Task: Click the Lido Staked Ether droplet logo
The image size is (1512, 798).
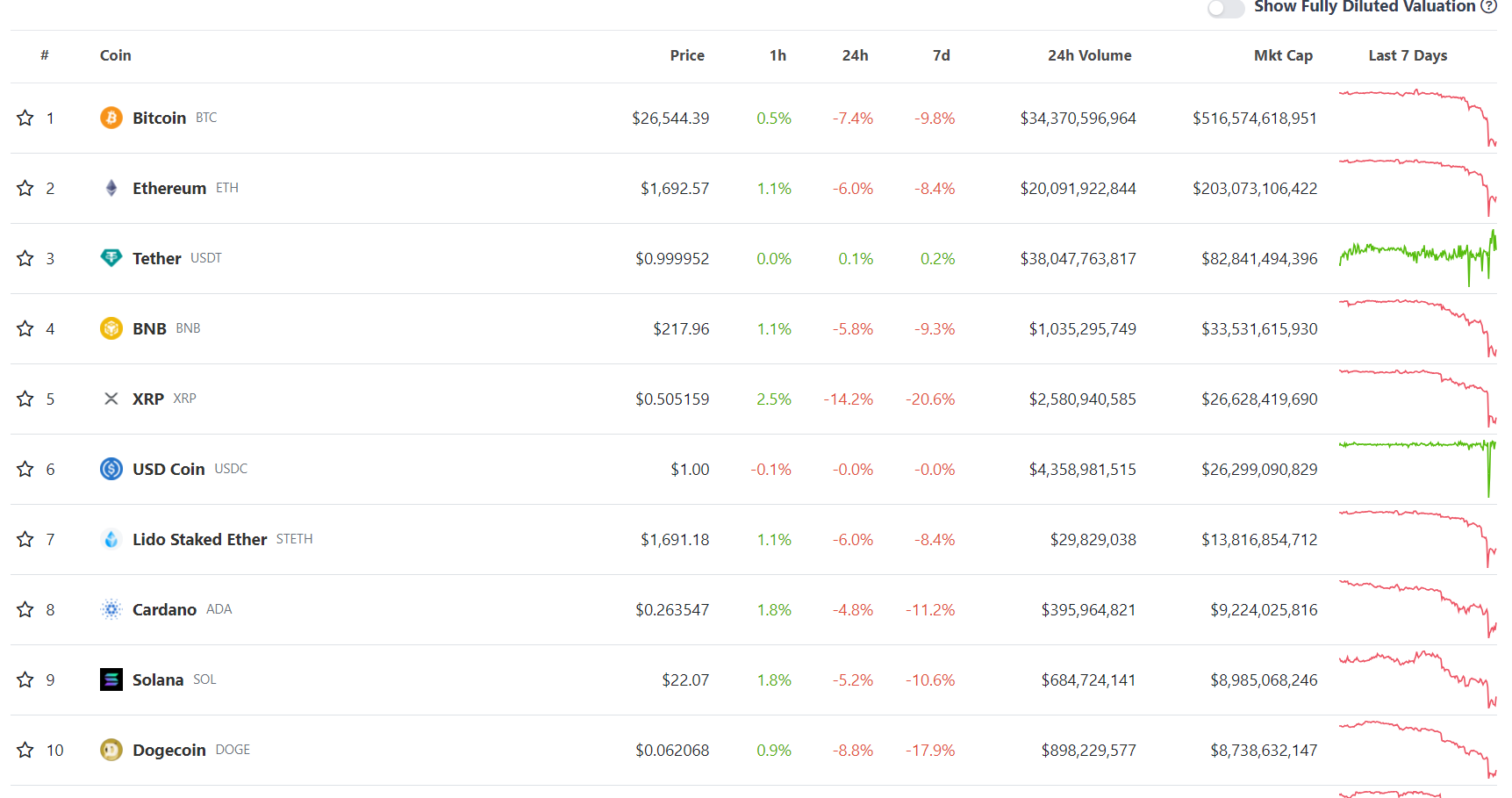Action: coord(111,539)
